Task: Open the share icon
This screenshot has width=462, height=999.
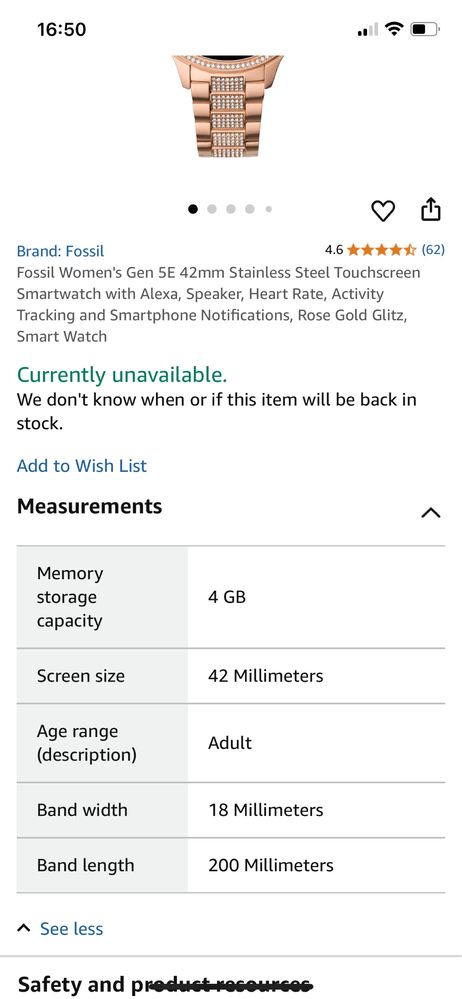Action: tap(431, 209)
